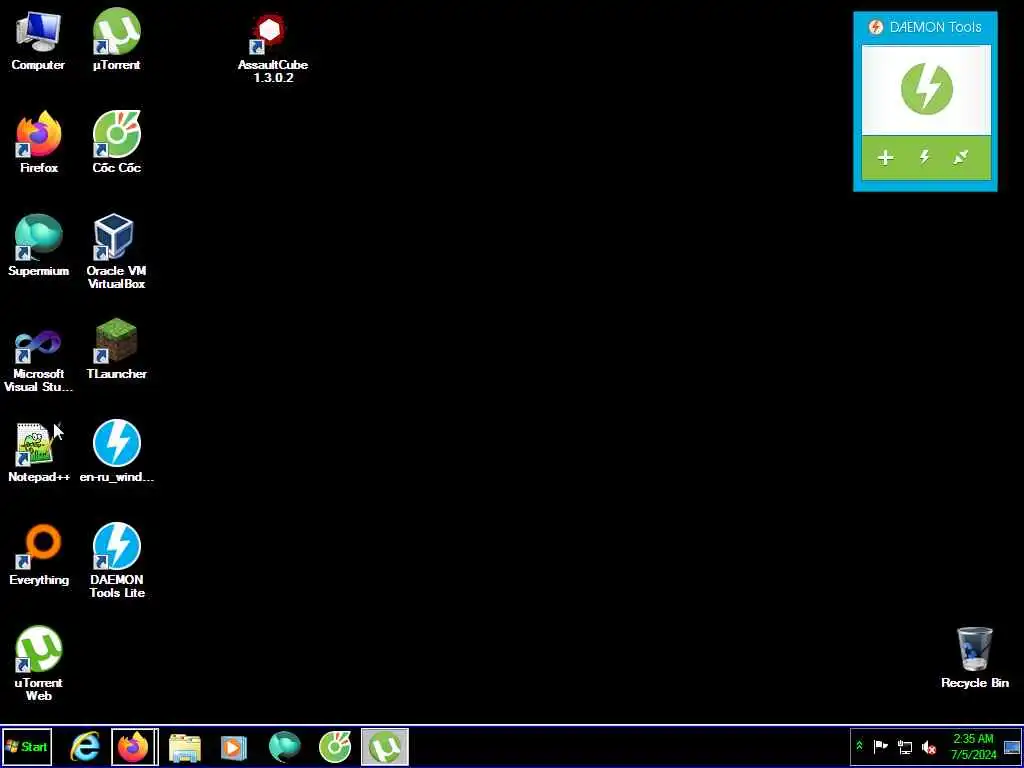Viewport: 1024px width, 768px height.
Task: Select the en-ru_wind... disc image file
Action: click(116, 452)
